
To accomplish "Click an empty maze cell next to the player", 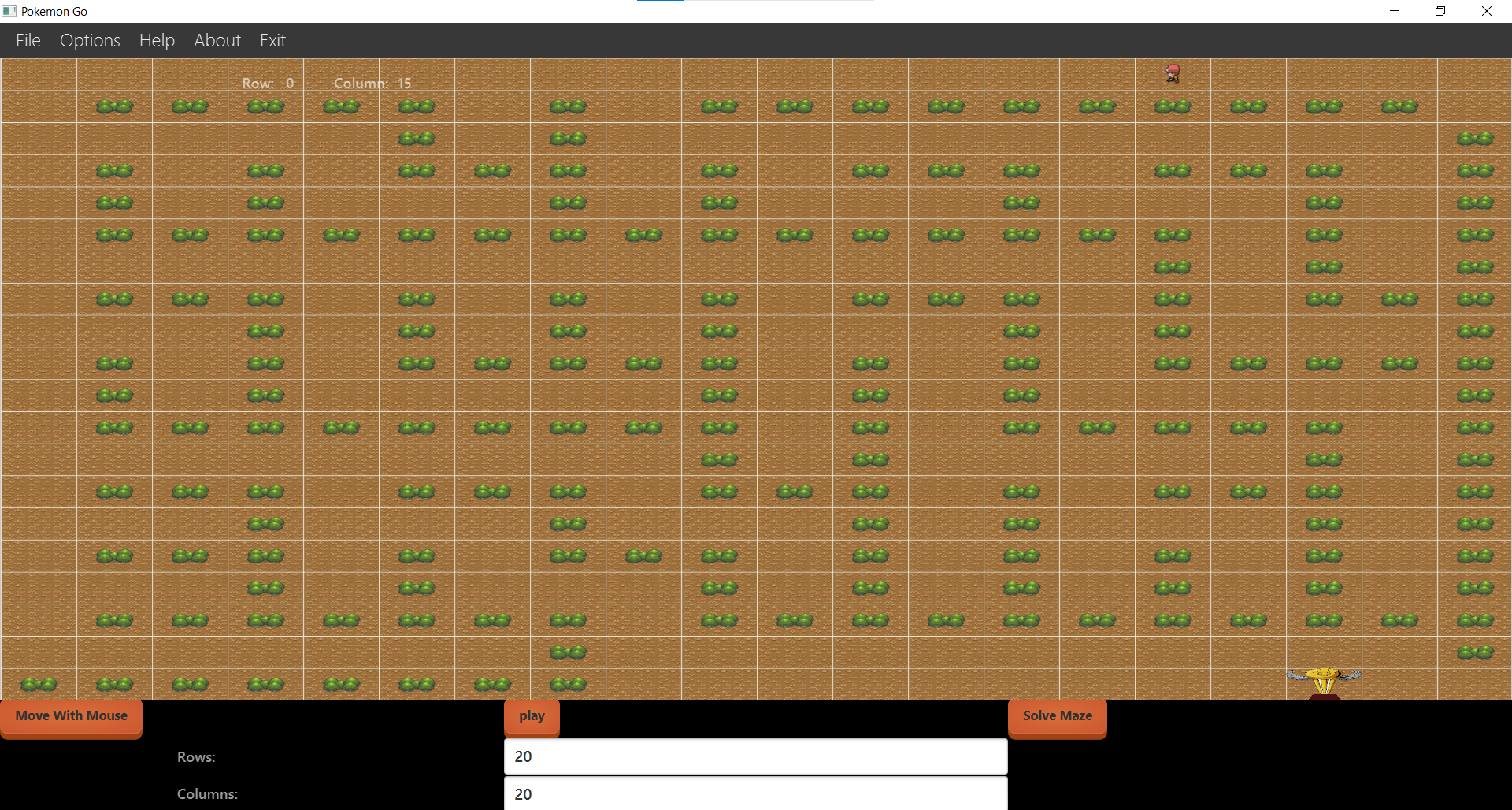I will [1097, 75].
